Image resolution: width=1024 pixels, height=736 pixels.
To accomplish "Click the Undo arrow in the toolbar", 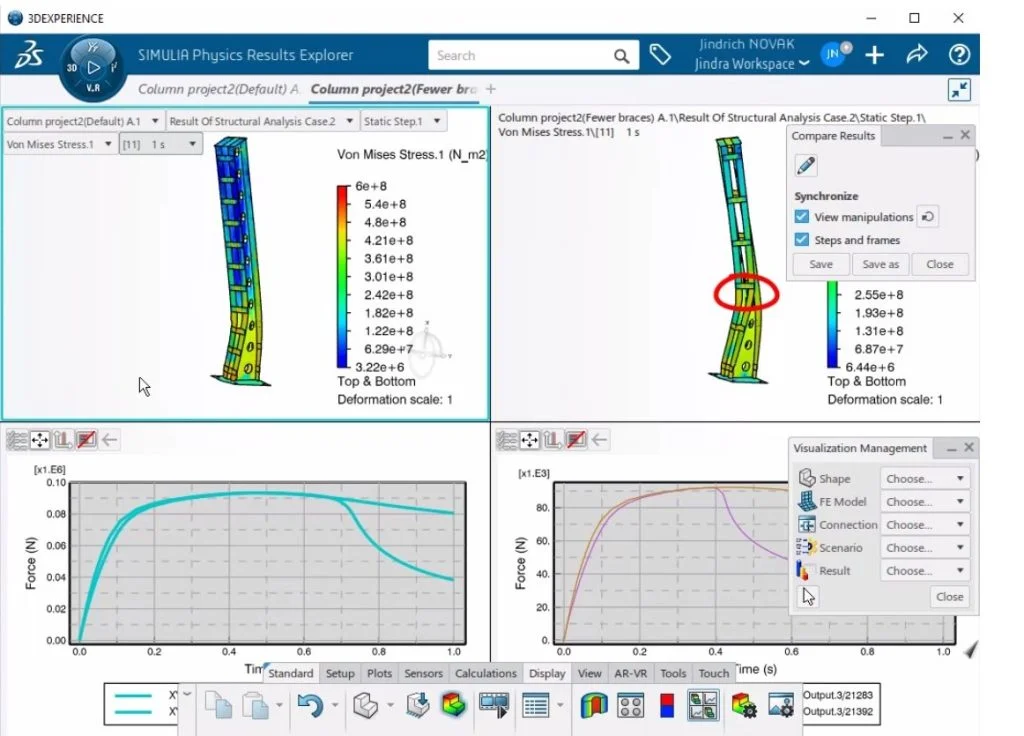I will point(309,706).
